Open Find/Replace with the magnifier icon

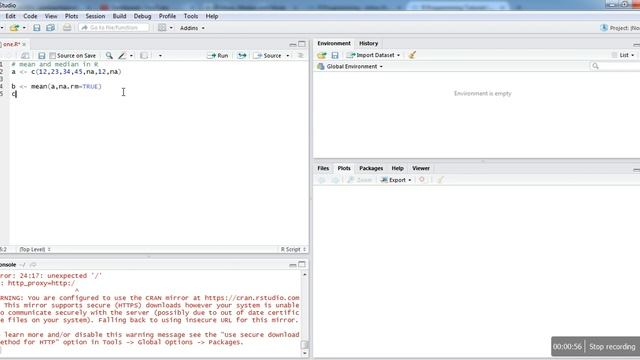point(109,56)
